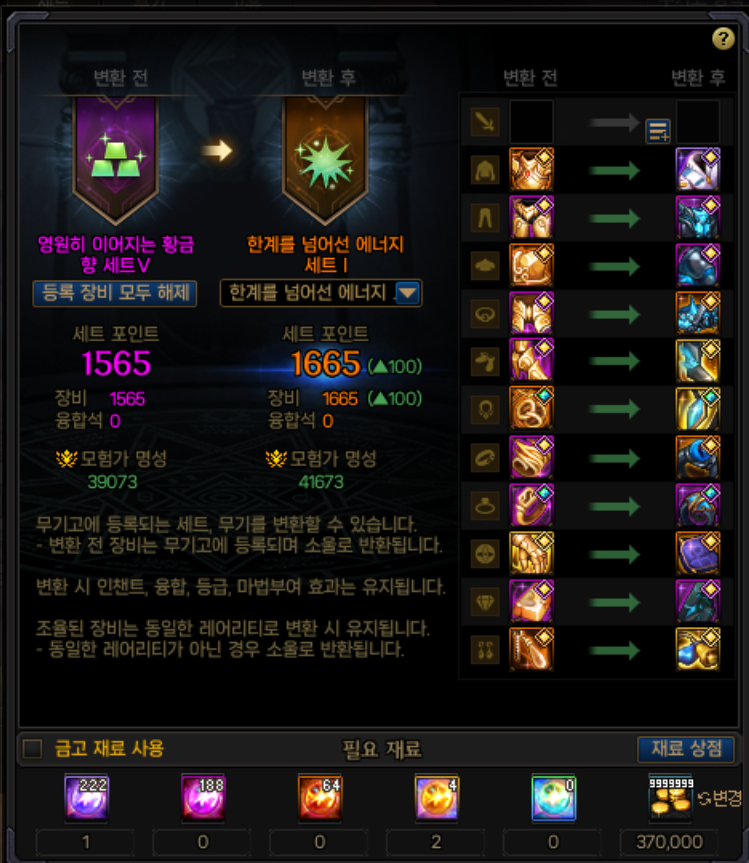The image size is (749, 863).
Task: Click the yellow question mark help icon
Action: click(723, 39)
